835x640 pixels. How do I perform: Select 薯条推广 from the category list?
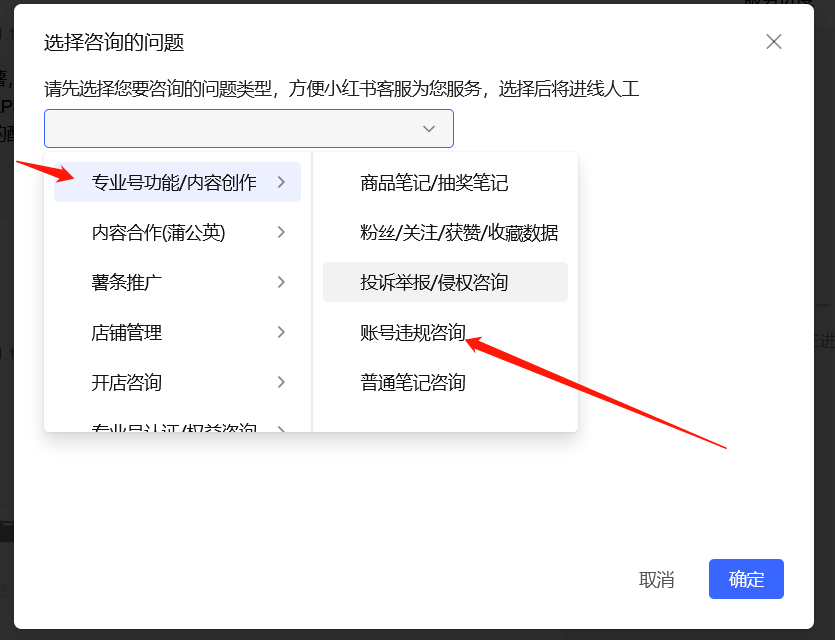coord(130,281)
